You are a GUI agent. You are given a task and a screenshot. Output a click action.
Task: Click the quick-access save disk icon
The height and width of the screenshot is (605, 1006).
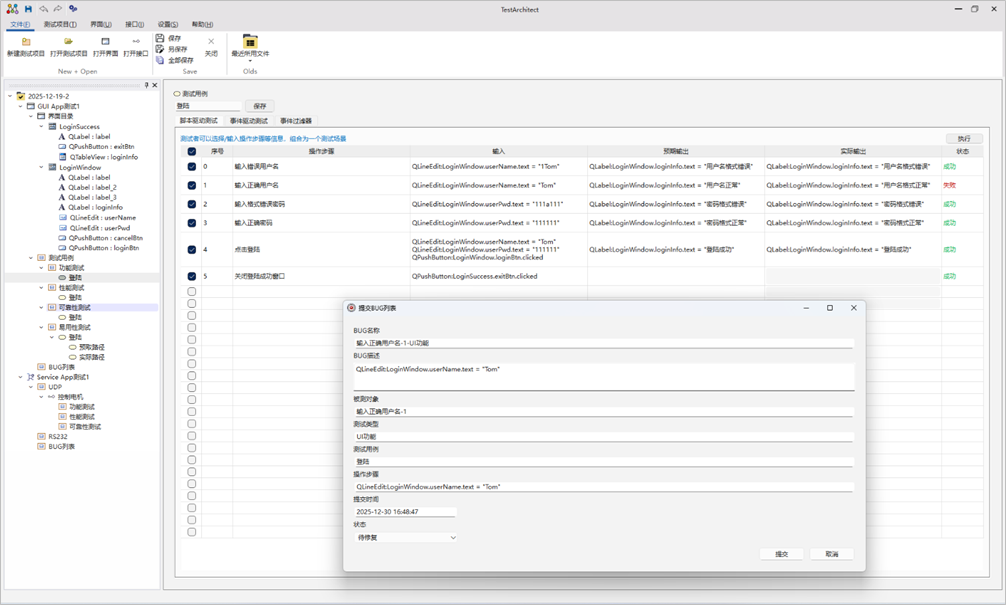[x=28, y=9]
